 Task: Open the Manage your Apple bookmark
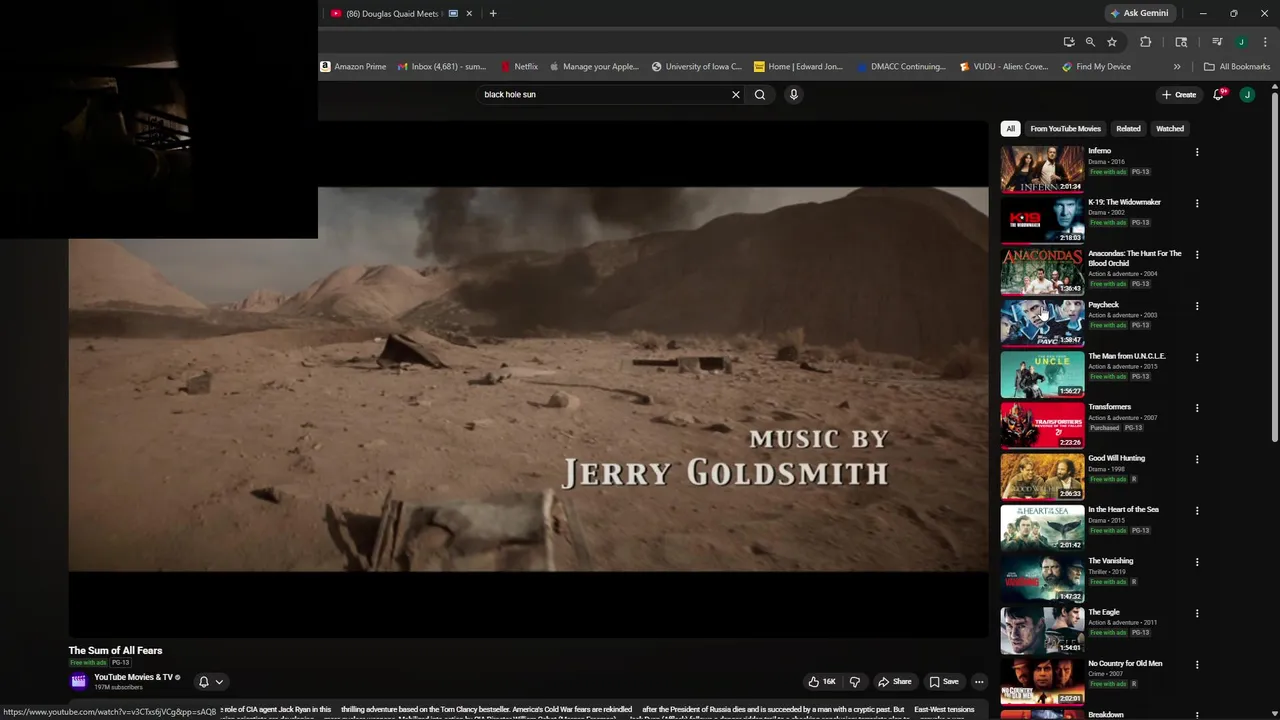pos(594,67)
